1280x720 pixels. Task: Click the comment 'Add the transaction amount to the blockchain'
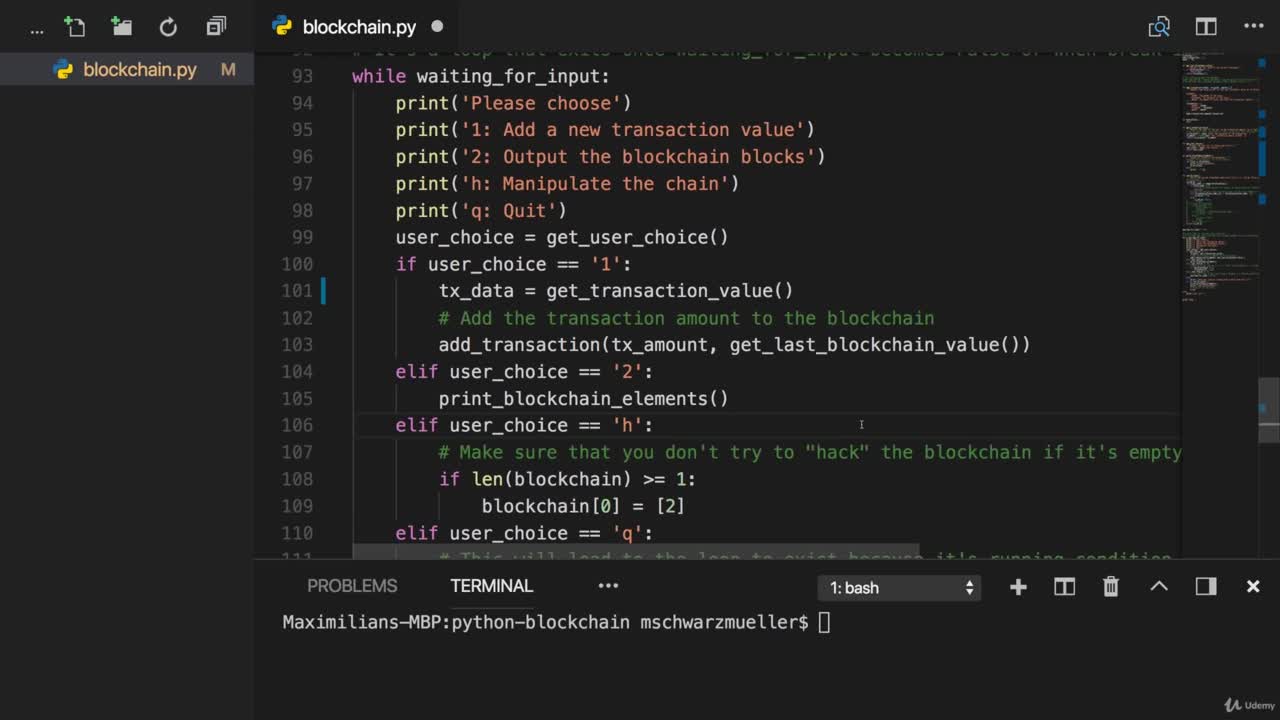pos(686,318)
